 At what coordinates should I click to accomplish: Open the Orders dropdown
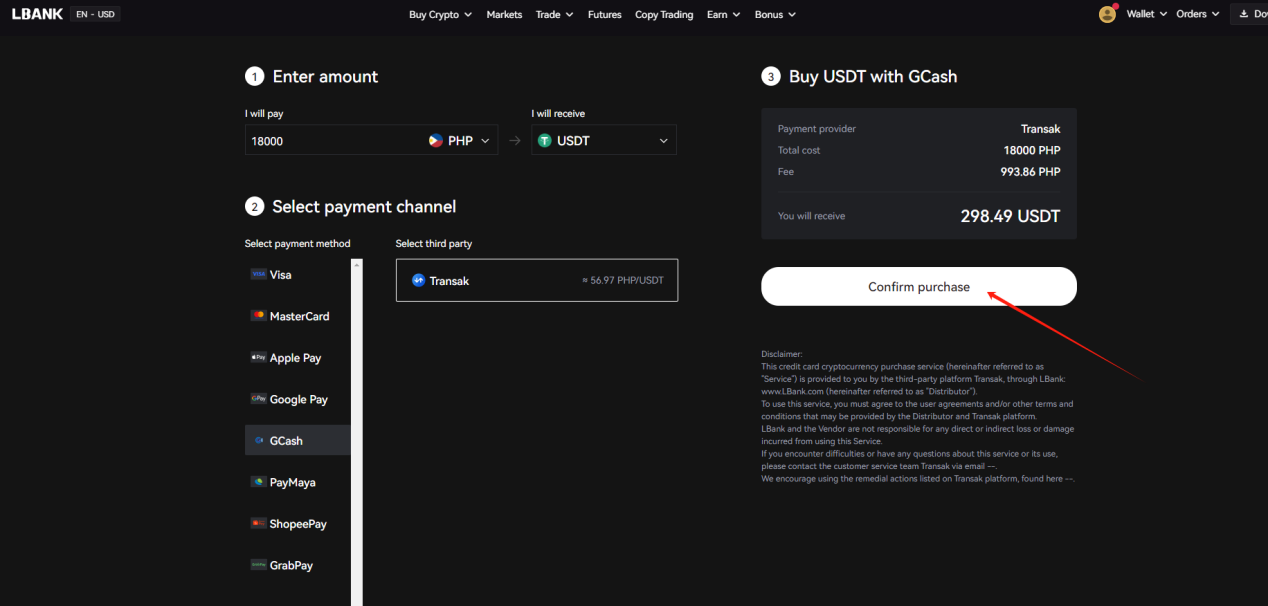tap(1198, 14)
